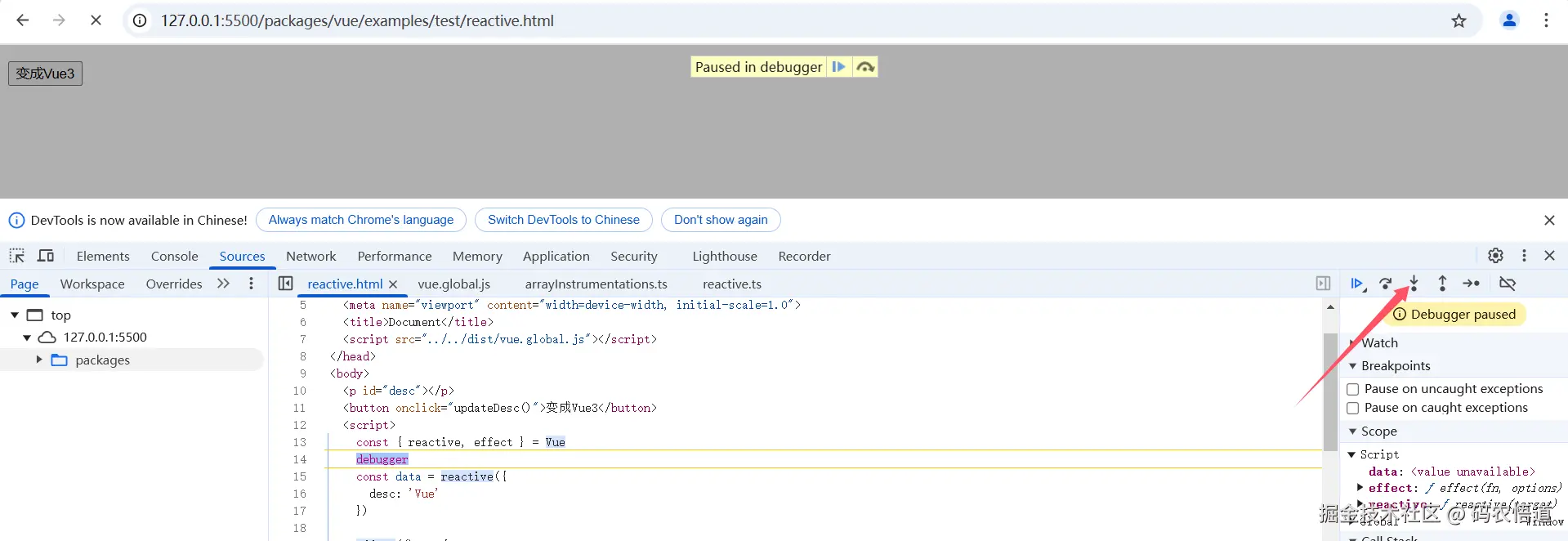Collapse the 127.0.0.1:5500 tree node
The image size is (1568, 541).
click(27, 338)
